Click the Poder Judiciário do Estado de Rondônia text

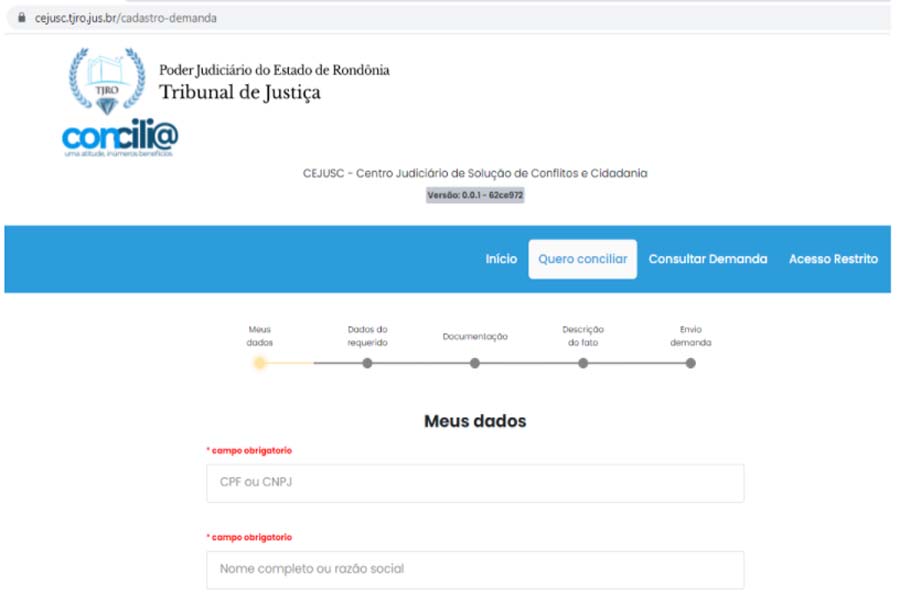274,70
